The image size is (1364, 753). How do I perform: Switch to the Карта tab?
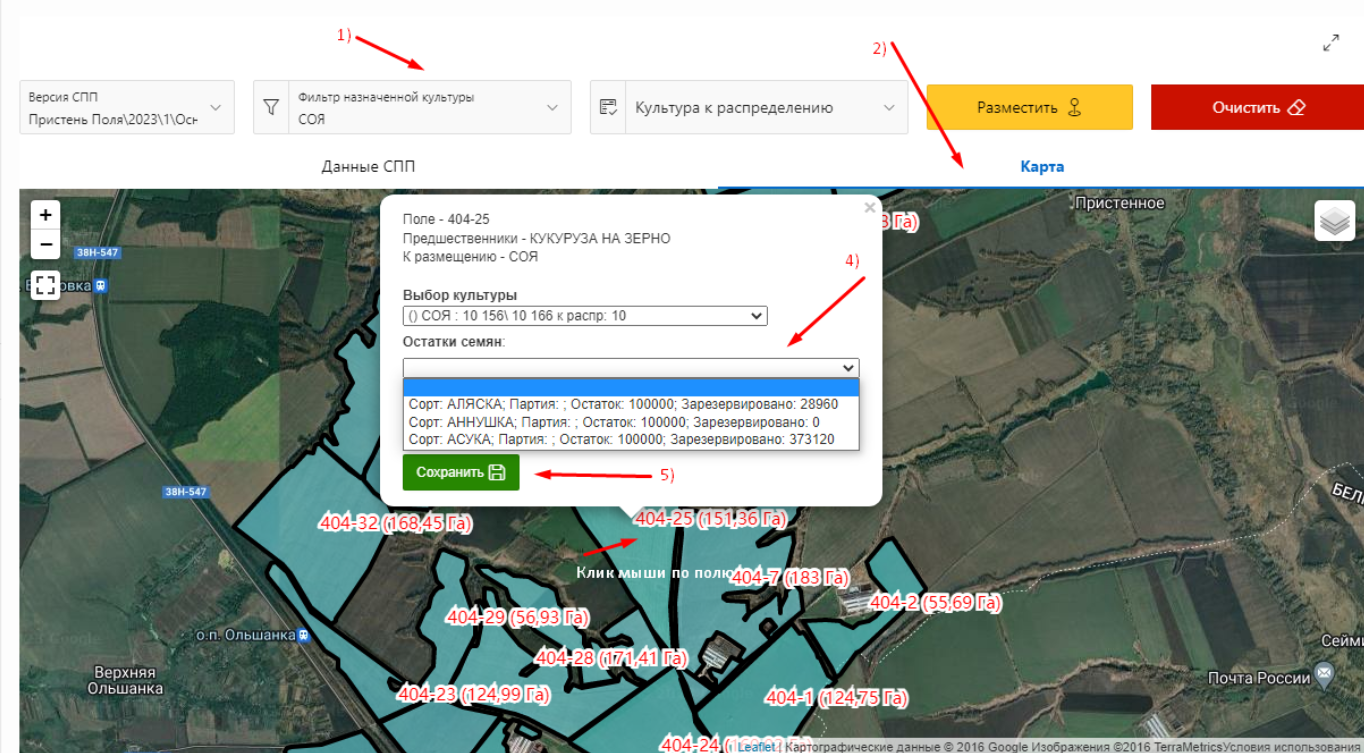pos(1041,166)
